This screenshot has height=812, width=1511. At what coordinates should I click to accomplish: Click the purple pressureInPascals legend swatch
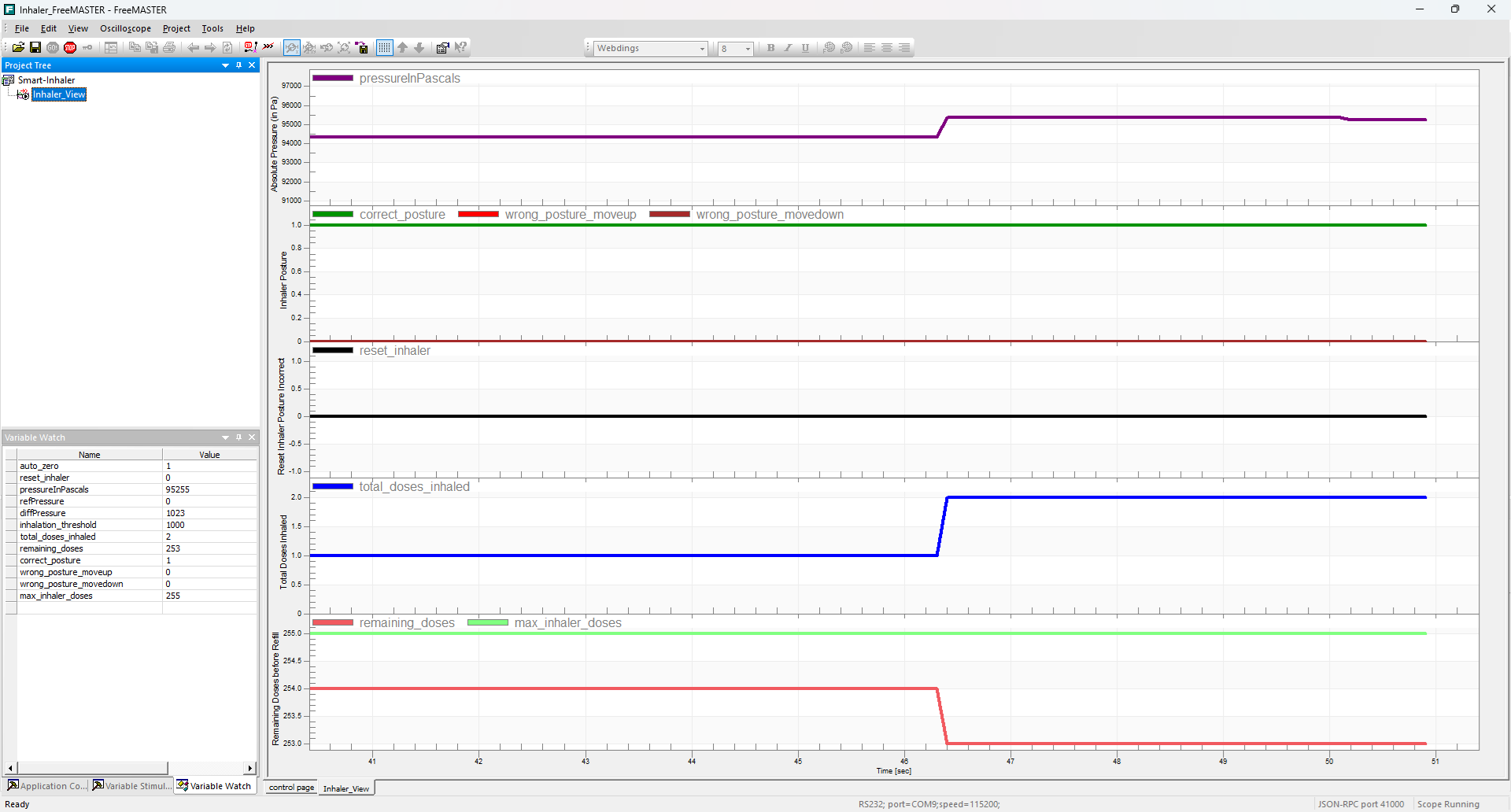tap(333, 79)
